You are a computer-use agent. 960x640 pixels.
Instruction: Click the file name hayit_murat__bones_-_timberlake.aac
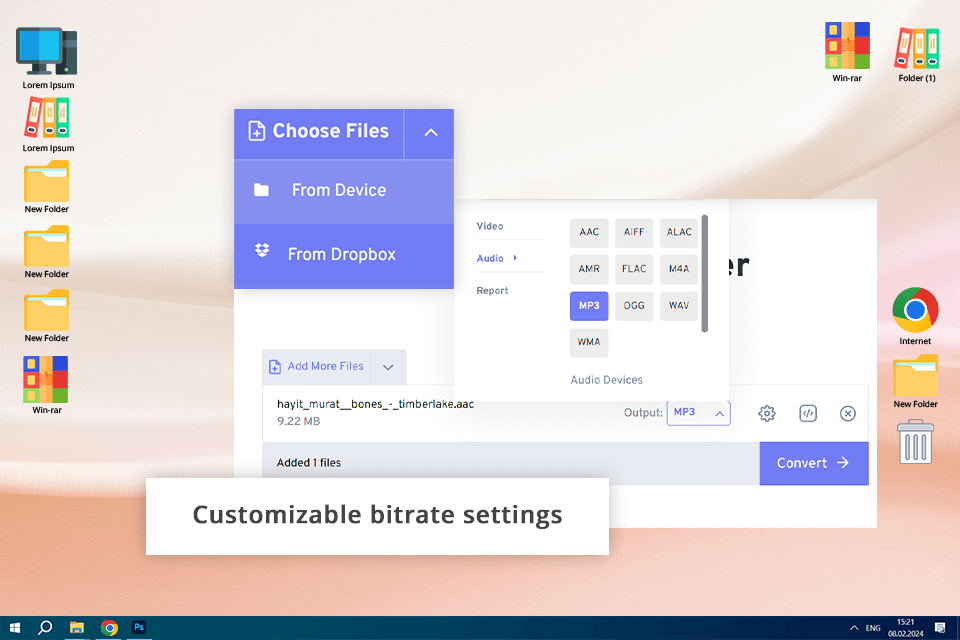[375, 404]
